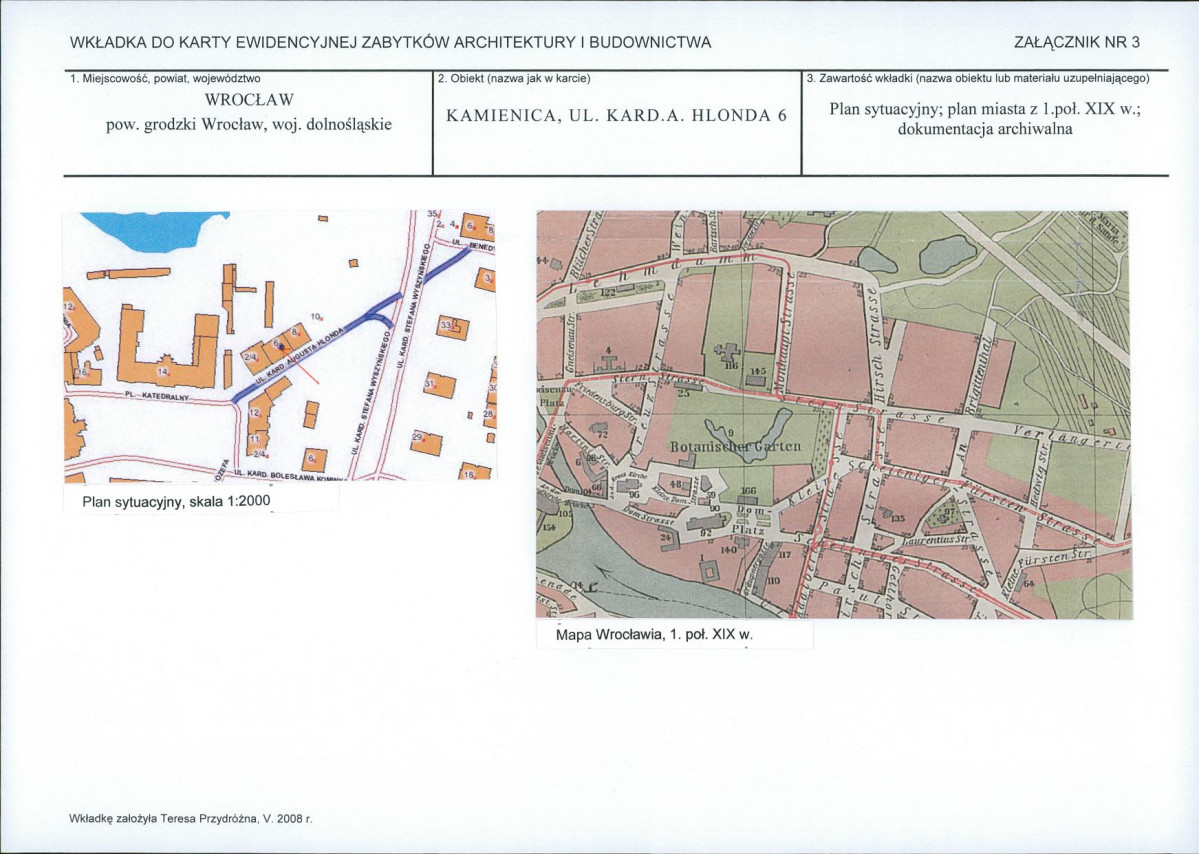Select footer note by Teresa Przydróżna
Image resolution: width=1199 pixels, height=854 pixels.
coord(191,817)
